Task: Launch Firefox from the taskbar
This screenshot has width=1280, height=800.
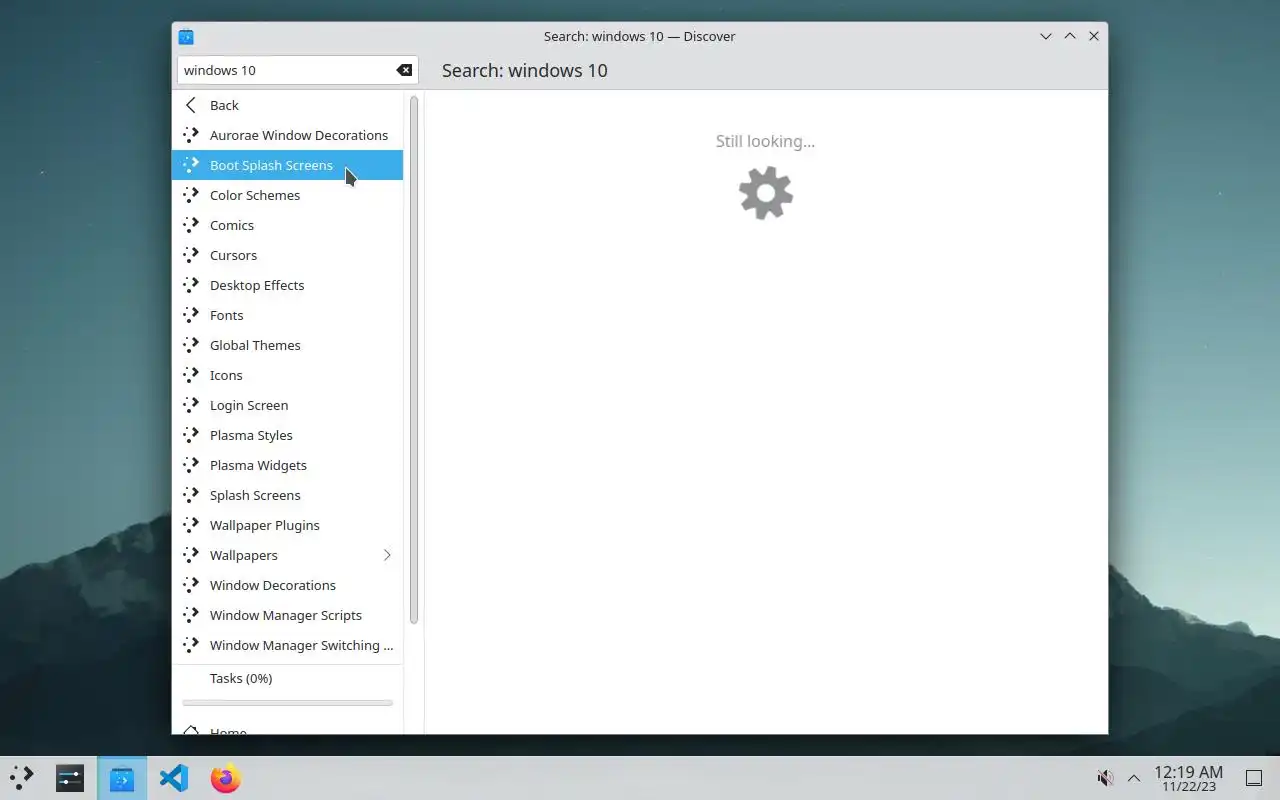Action: pos(226,778)
